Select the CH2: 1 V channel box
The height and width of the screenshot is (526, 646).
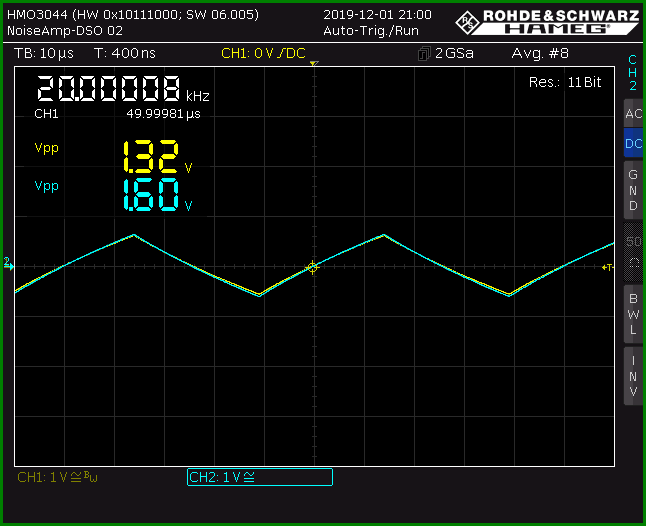(260, 477)
